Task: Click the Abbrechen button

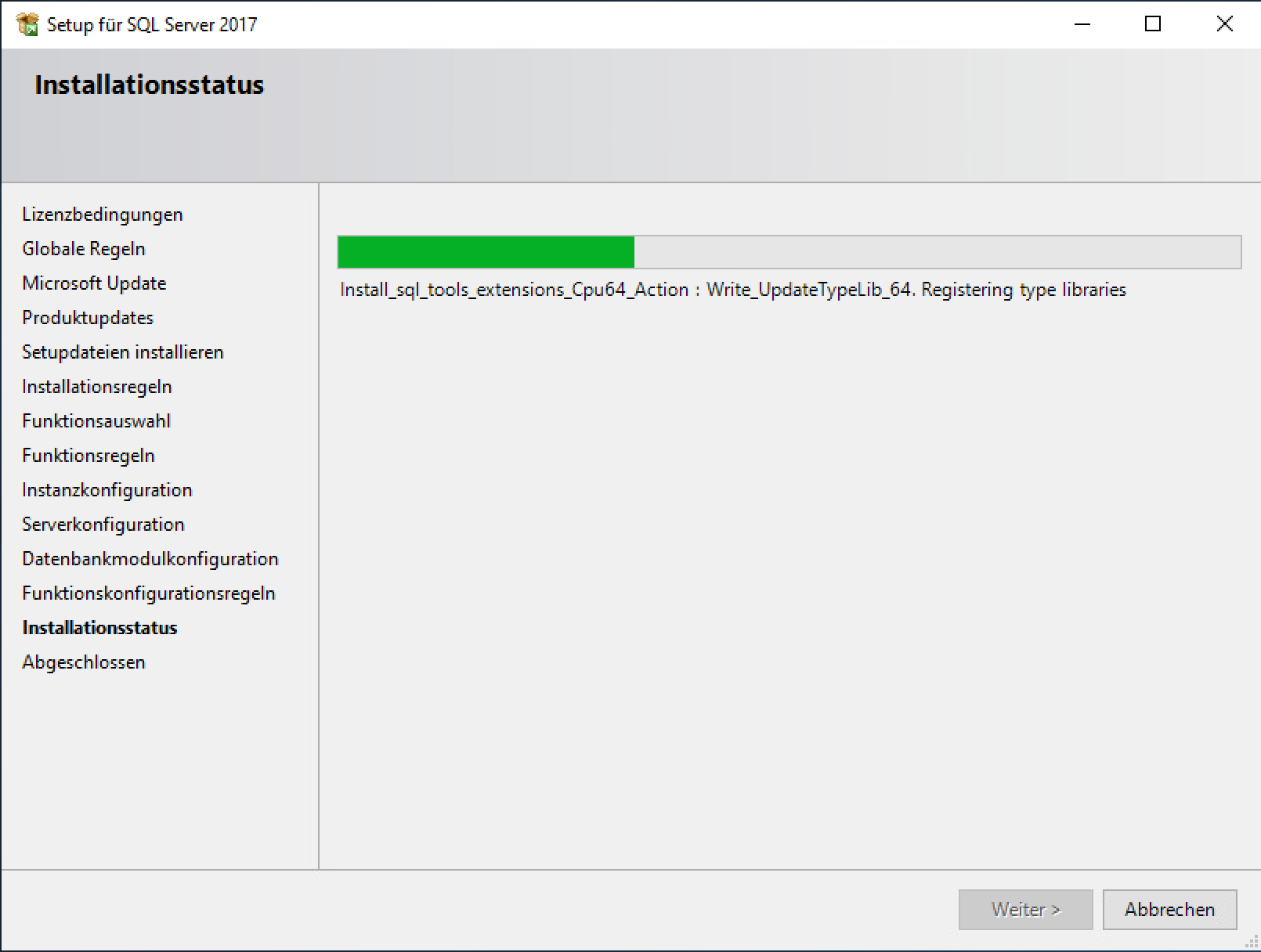Action: (1169, 909)
